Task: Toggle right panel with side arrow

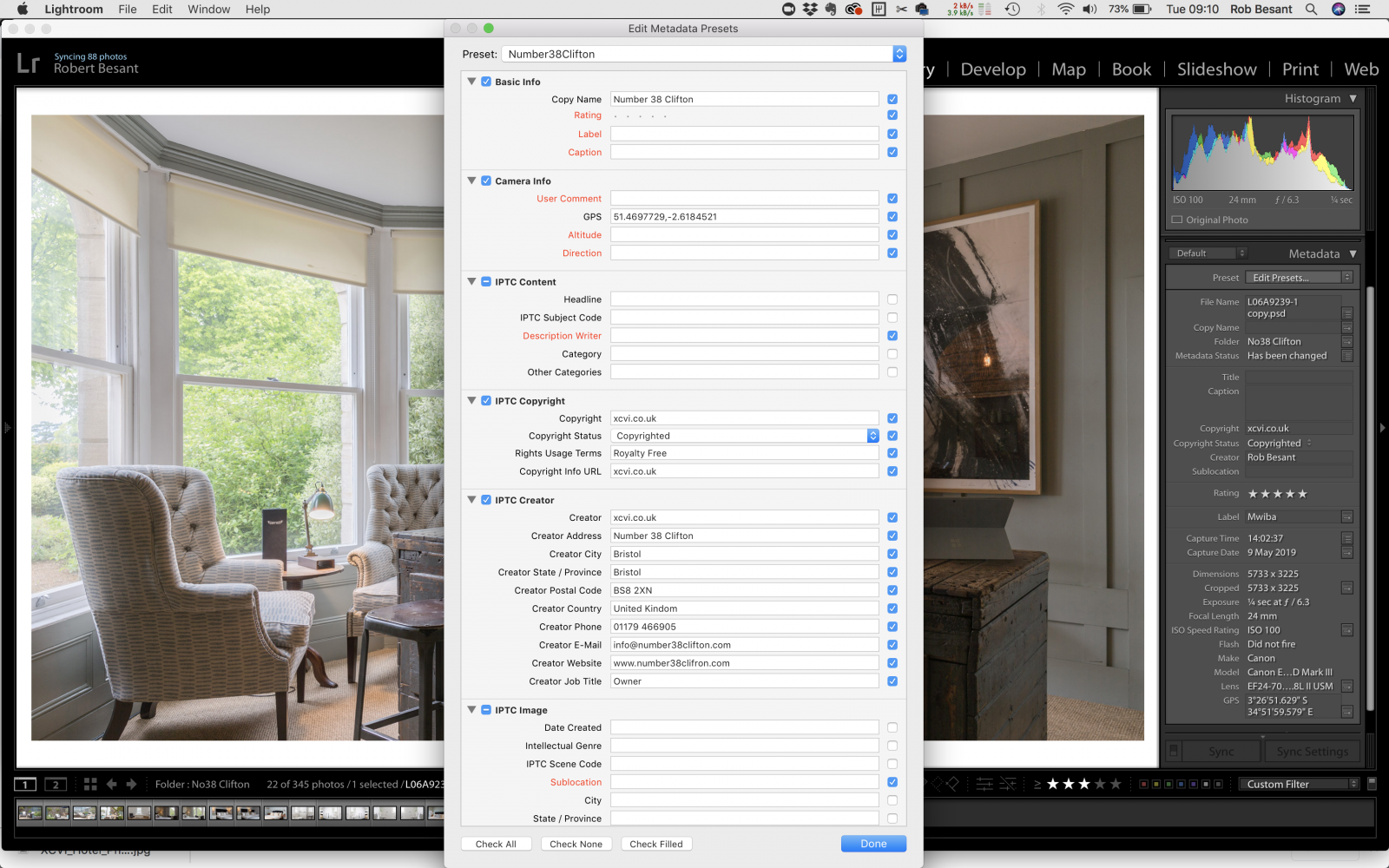Action: [x=1382, y=427]
